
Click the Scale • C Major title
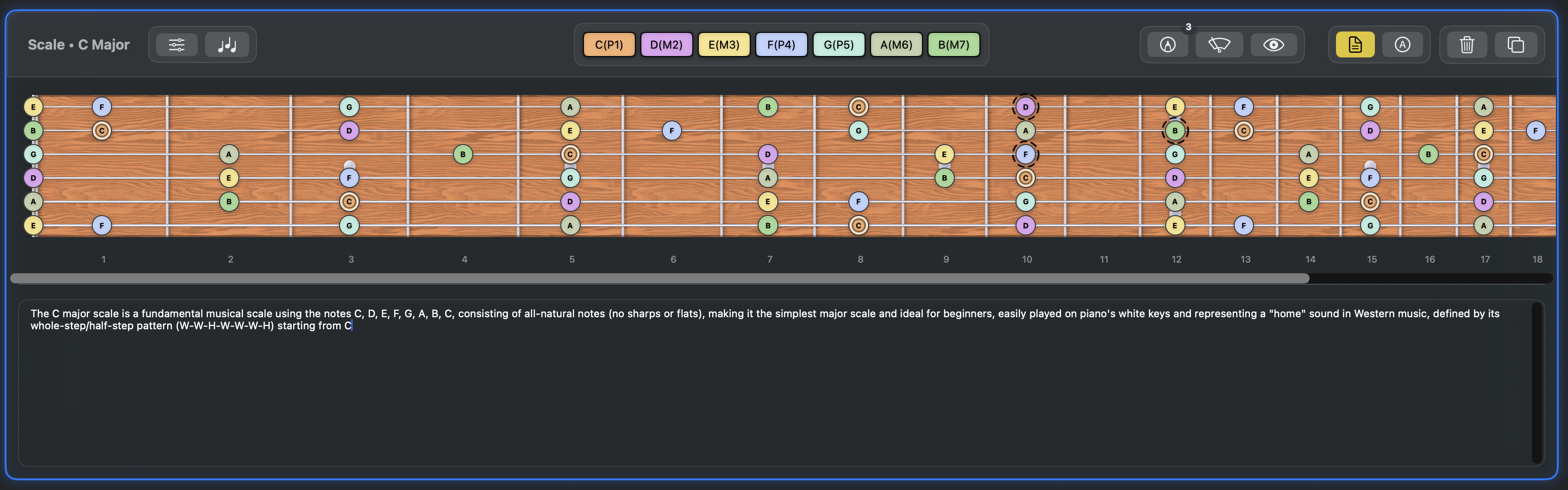pos(78,44)
